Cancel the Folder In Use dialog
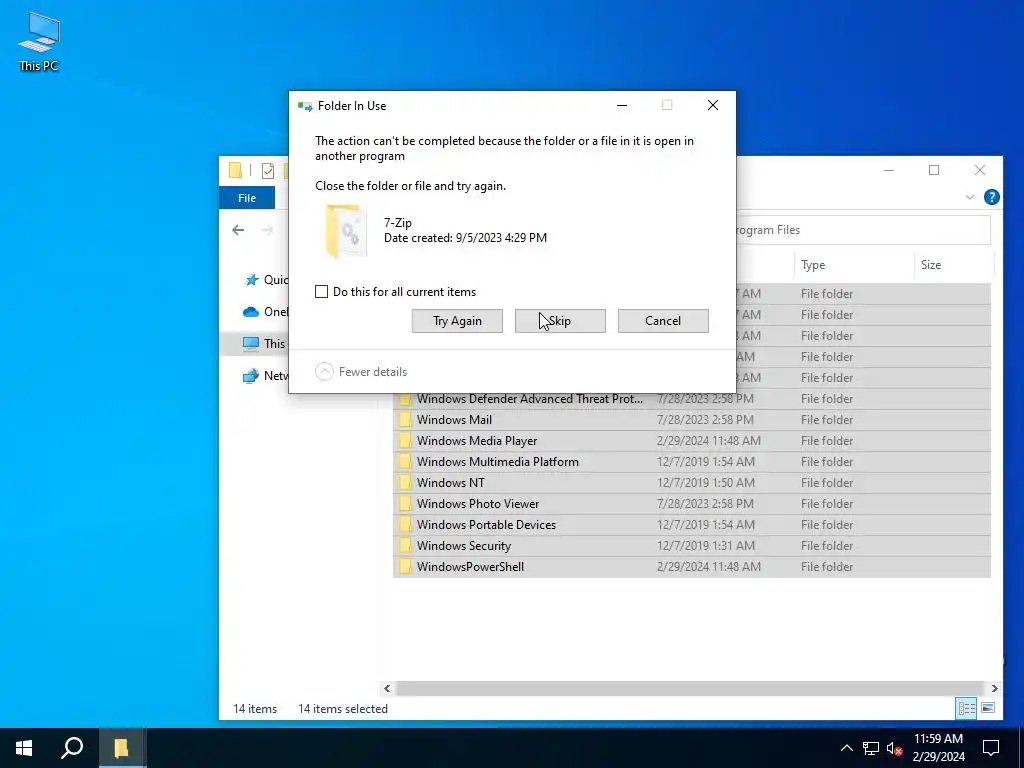Screen dimensions: 1024x768 coord(663,321)
